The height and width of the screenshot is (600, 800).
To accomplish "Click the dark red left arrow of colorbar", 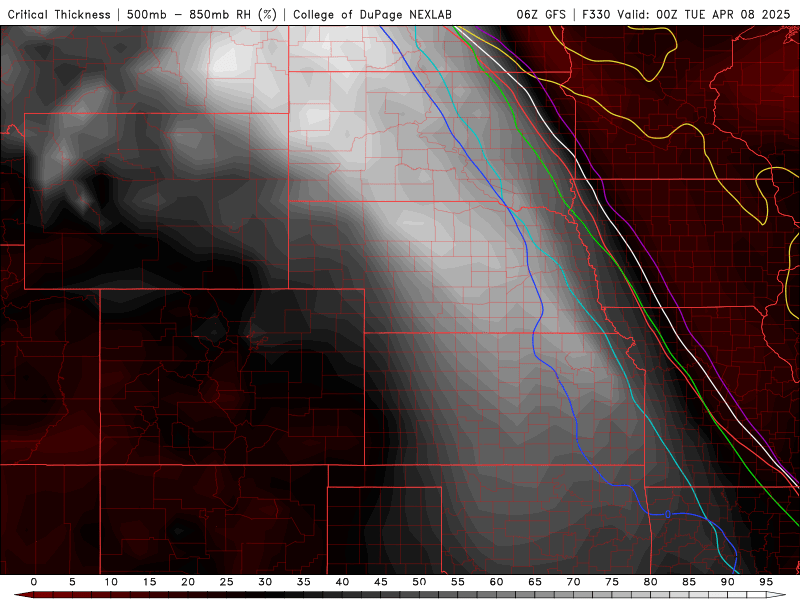I will pos(23,595).
